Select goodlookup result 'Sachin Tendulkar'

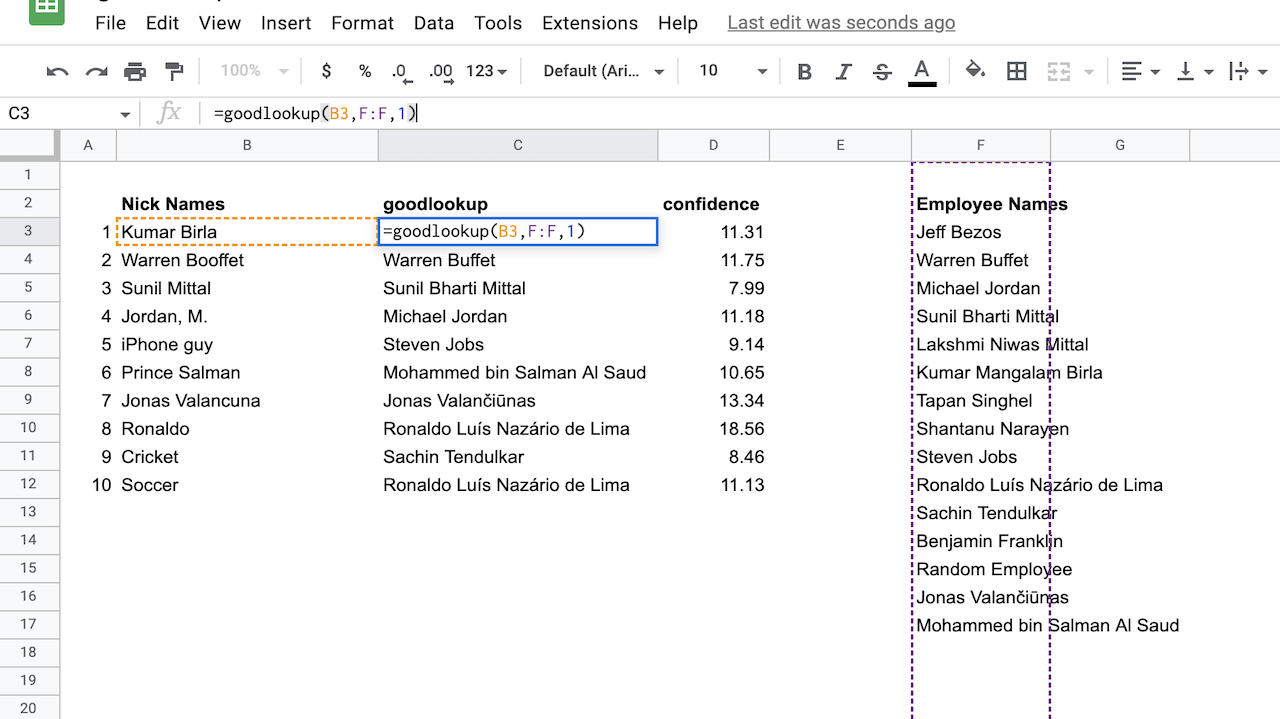pos(518,456)
